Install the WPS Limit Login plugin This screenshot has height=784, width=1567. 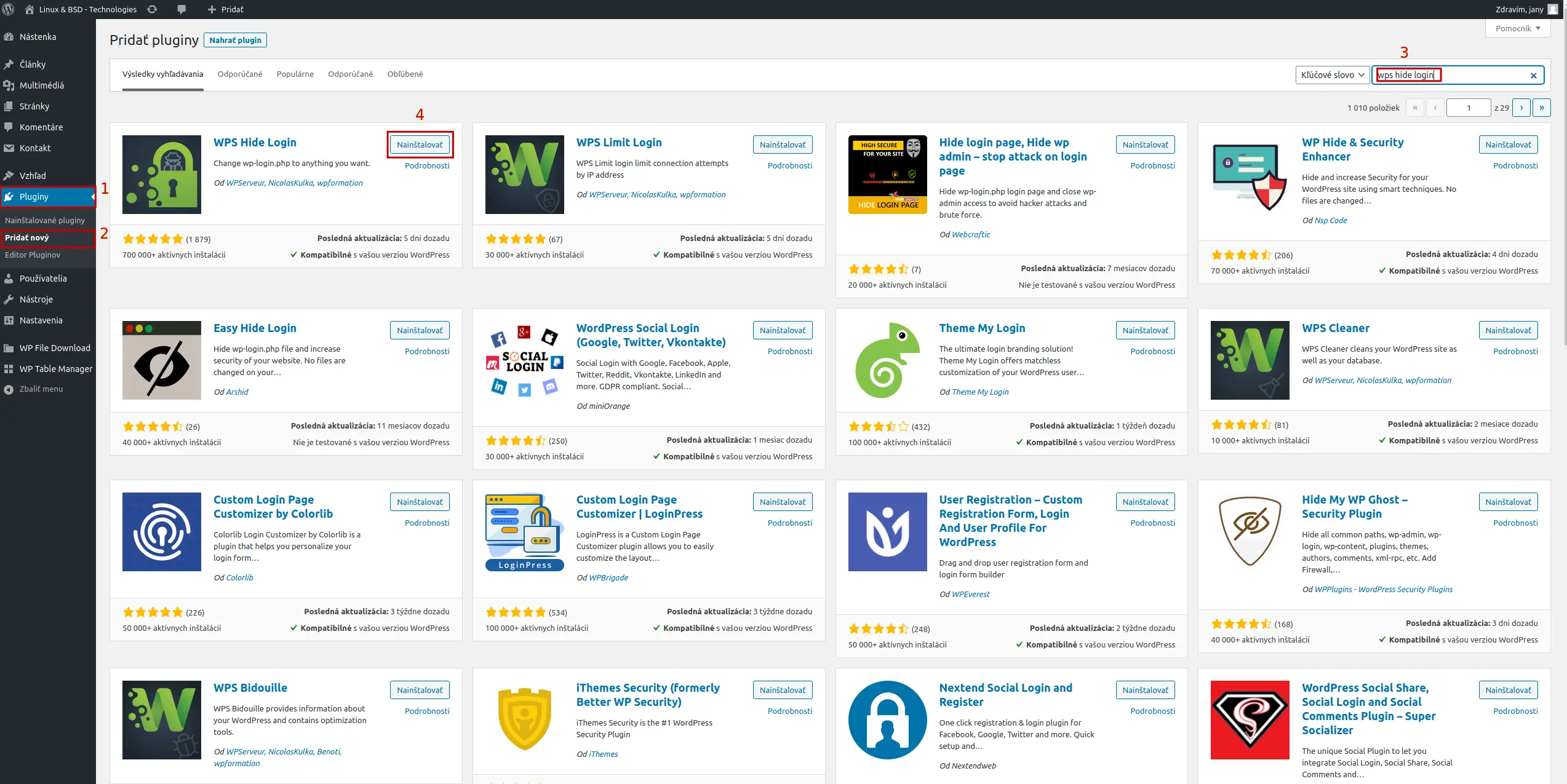click(x=782, y=145)
